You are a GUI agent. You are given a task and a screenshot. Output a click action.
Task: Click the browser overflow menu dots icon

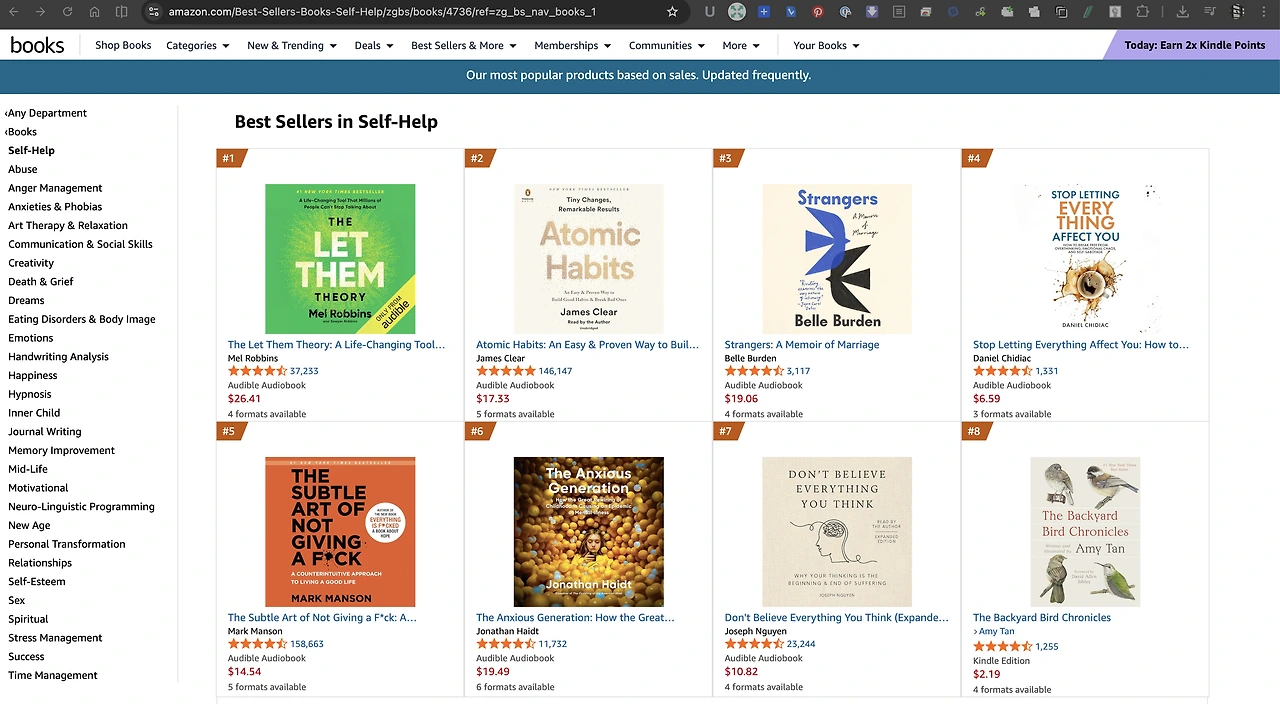(x=1264, y=11)
